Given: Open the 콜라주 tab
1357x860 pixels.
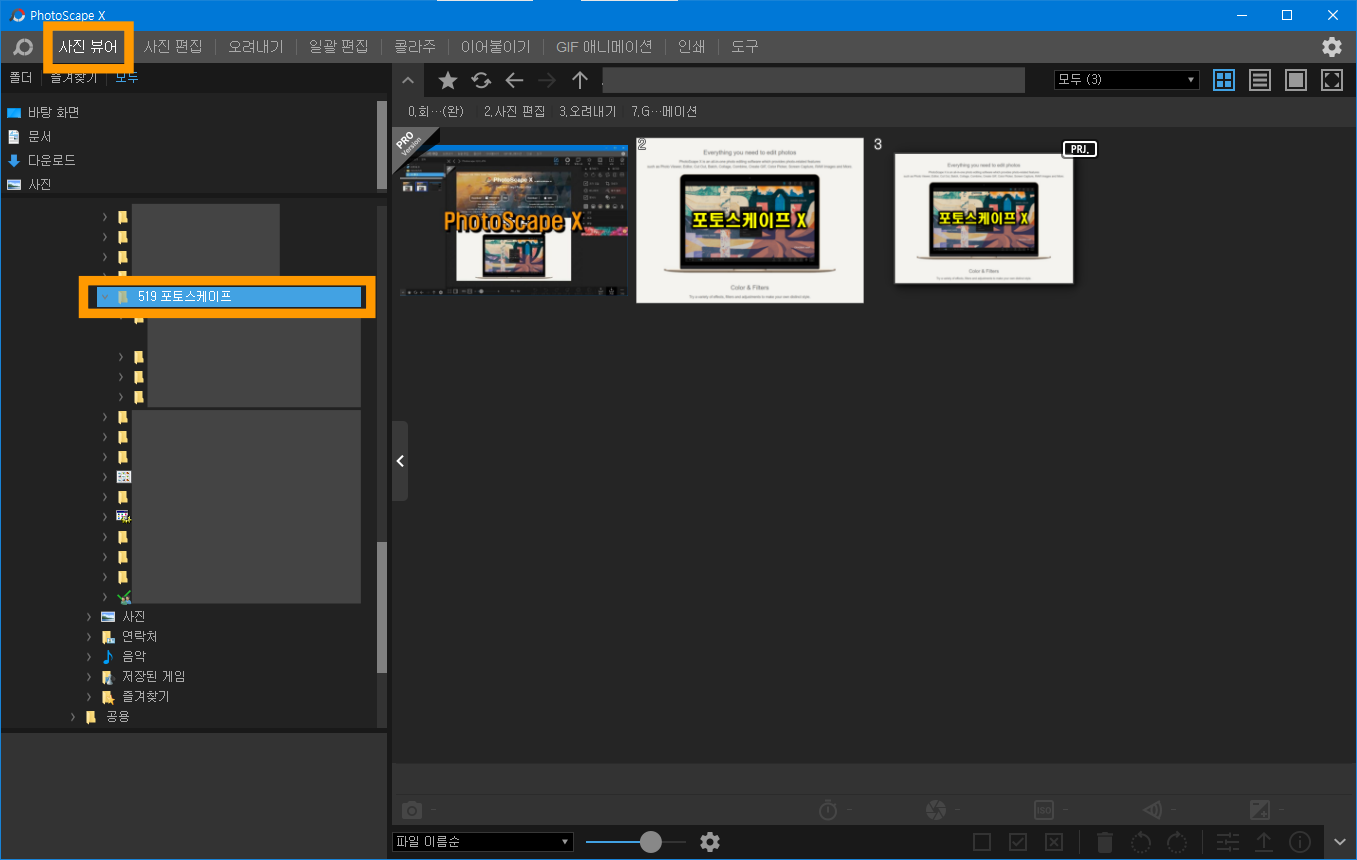Looking at the screenshot, I should (x=415, y=47).
